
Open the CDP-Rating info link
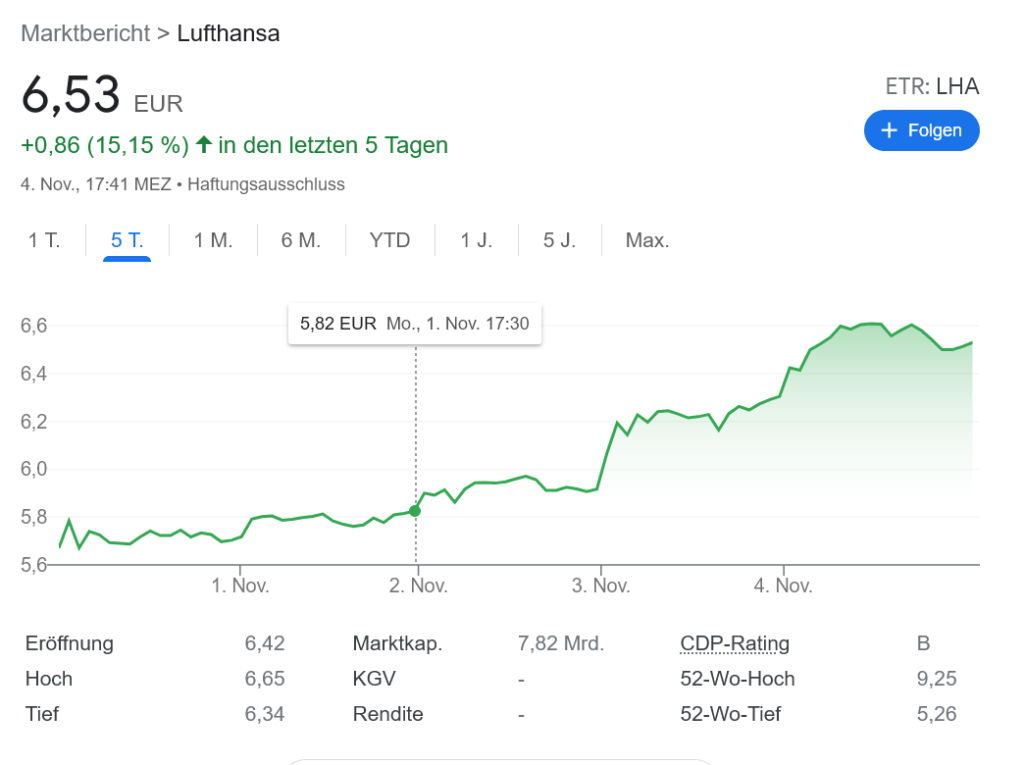(x=734, y=643)
